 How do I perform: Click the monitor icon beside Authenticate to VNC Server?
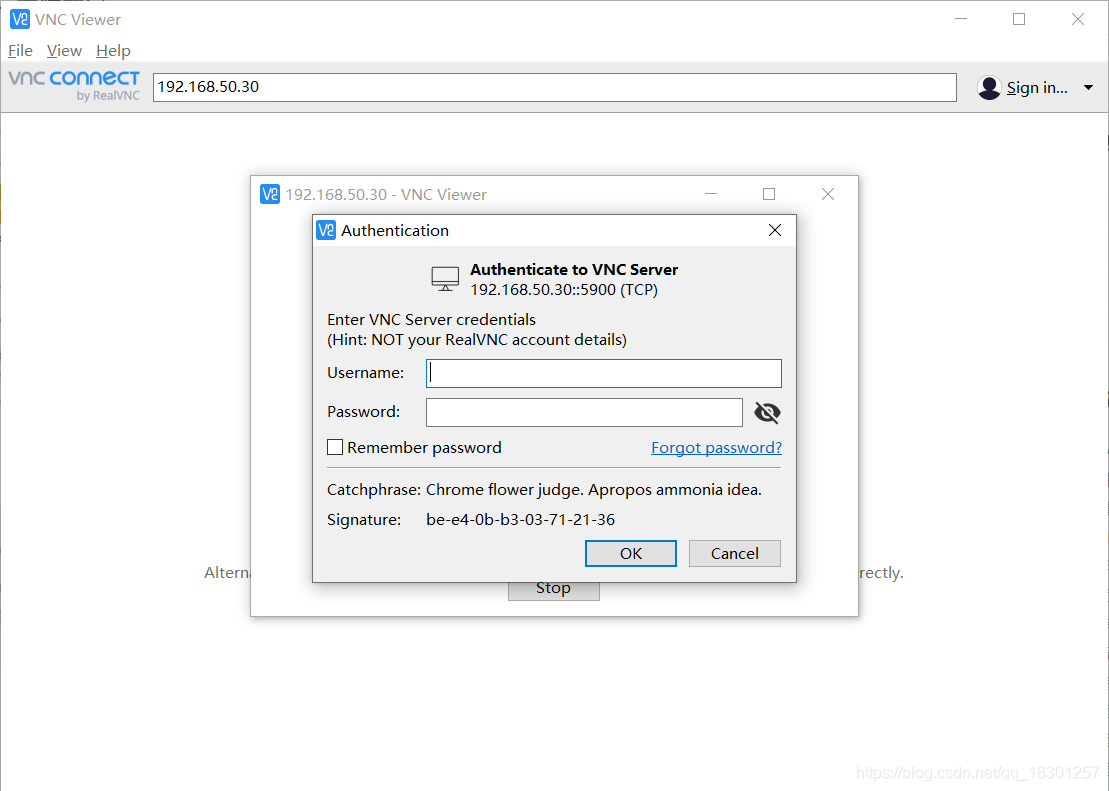click(445, 279)
